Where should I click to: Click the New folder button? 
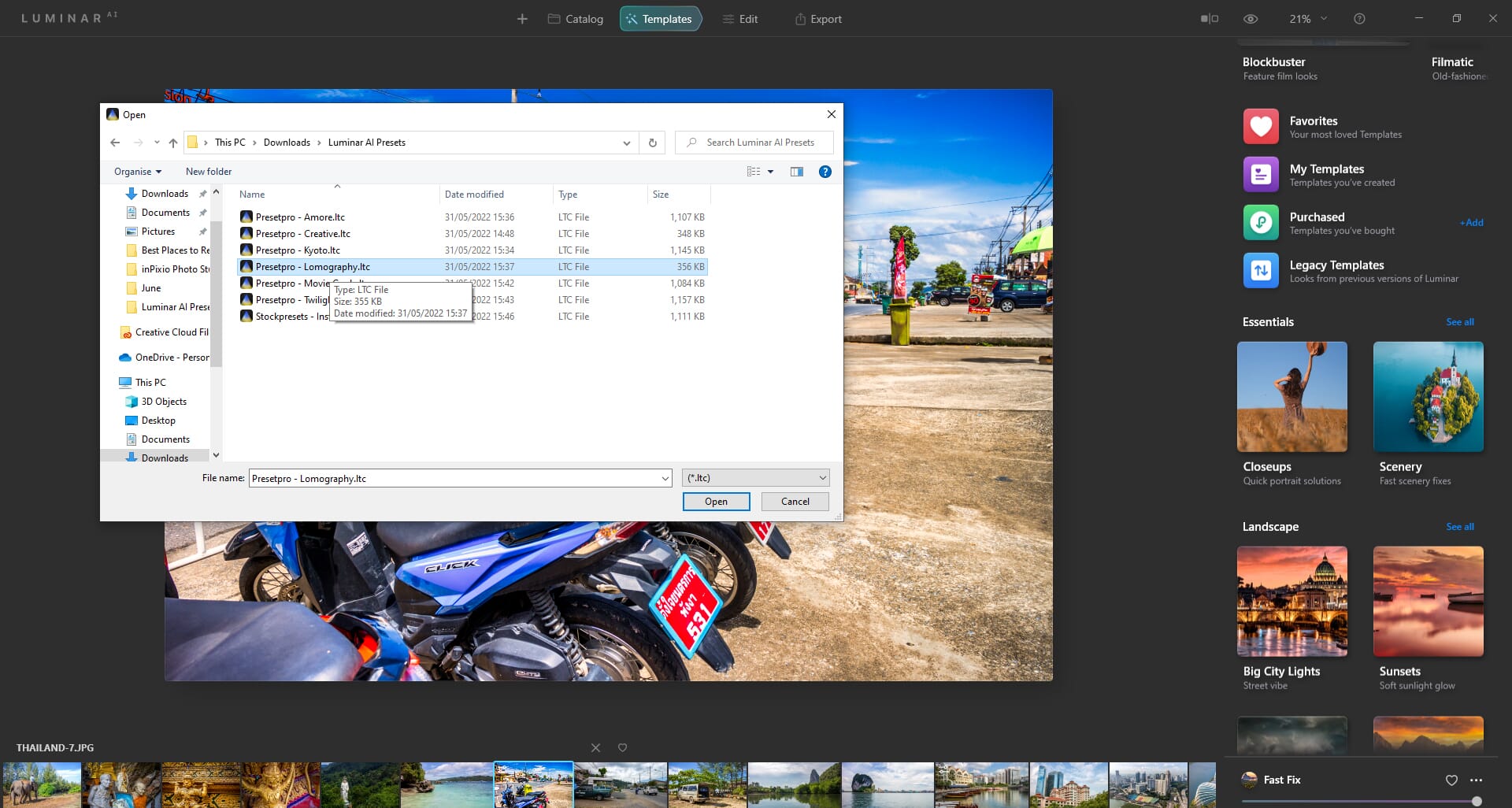(209, 172)
